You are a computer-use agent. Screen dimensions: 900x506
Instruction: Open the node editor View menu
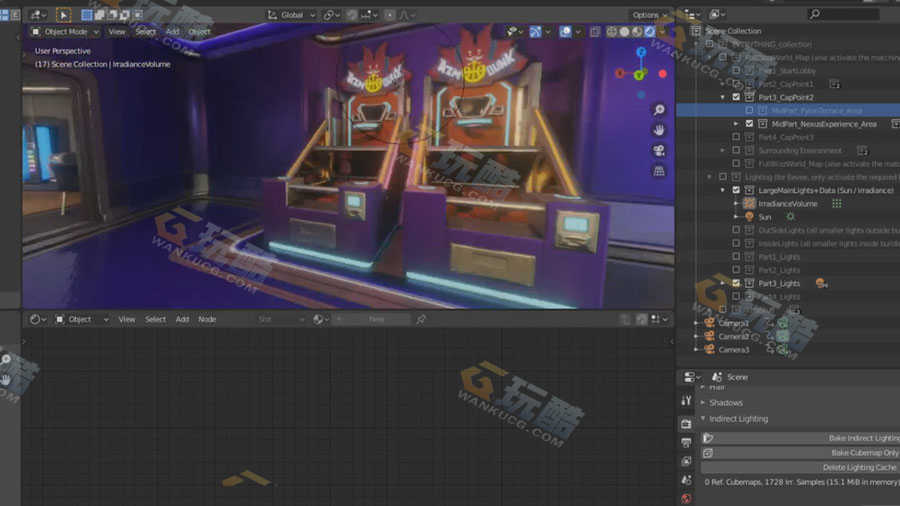coord(126,319)
